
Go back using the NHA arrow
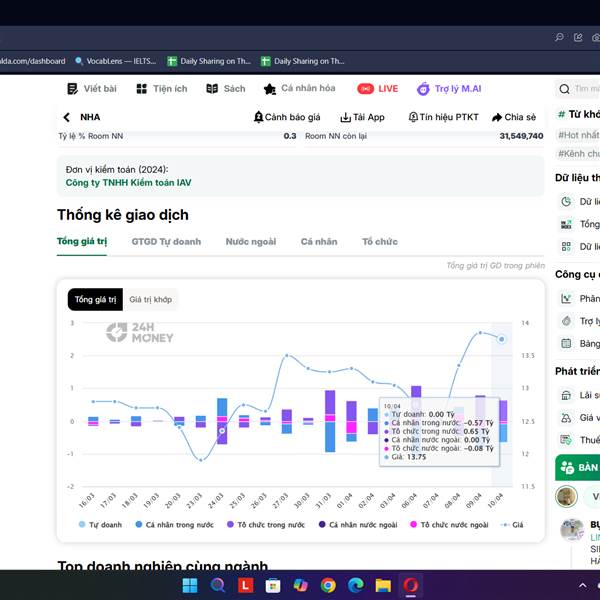pos(67,117)
